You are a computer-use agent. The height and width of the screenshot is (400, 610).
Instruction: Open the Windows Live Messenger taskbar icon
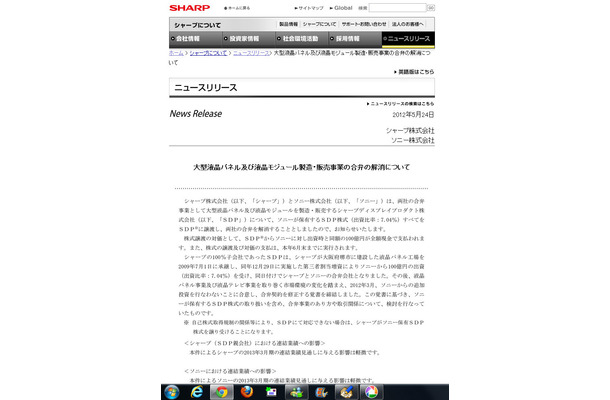(x=296, y=392)
